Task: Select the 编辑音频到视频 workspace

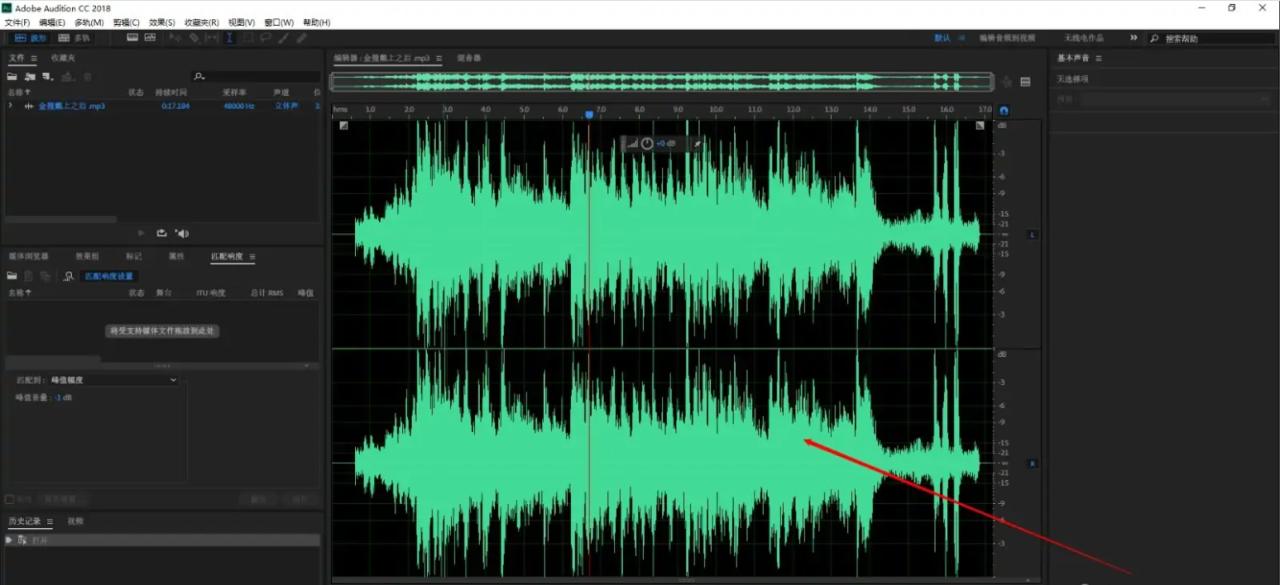Action: pyautogui.click(x=1006, y=38)
